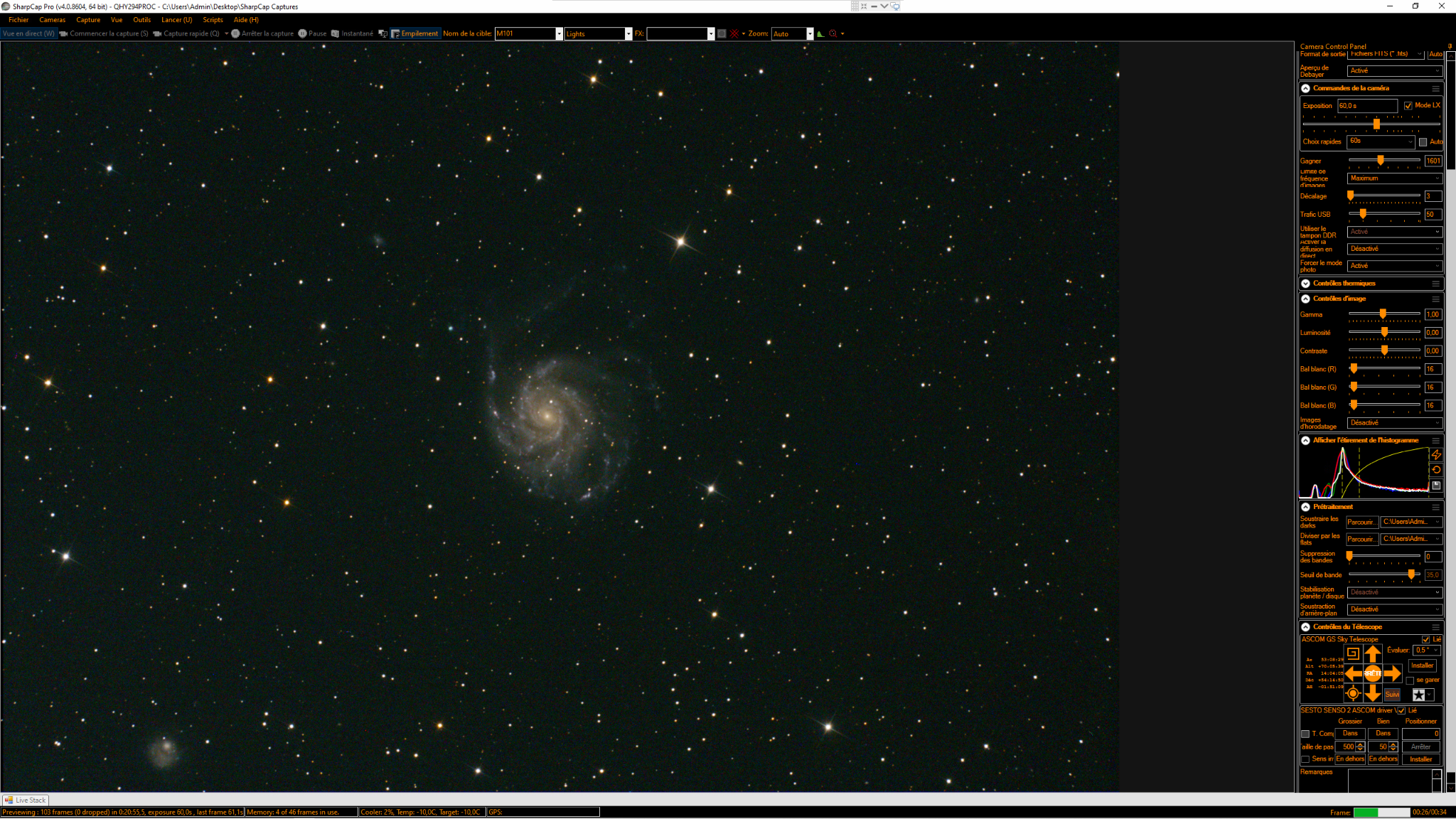The width and height of the screenshot is (1456, 819).
Task: Move telescope down with down arrow
Action: pos(1373,692)
